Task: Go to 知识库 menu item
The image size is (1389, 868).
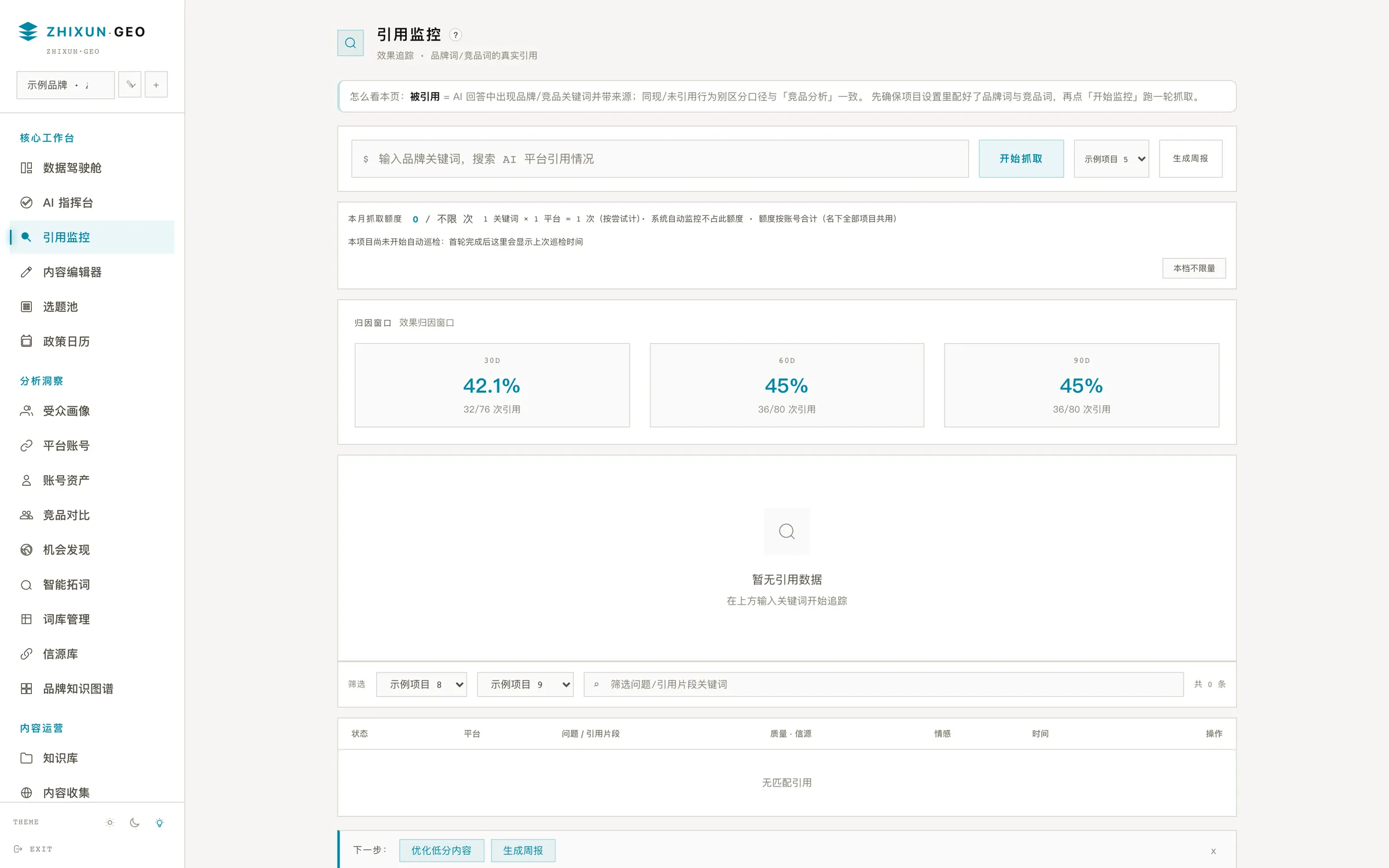Action: (x=92, y=758)
